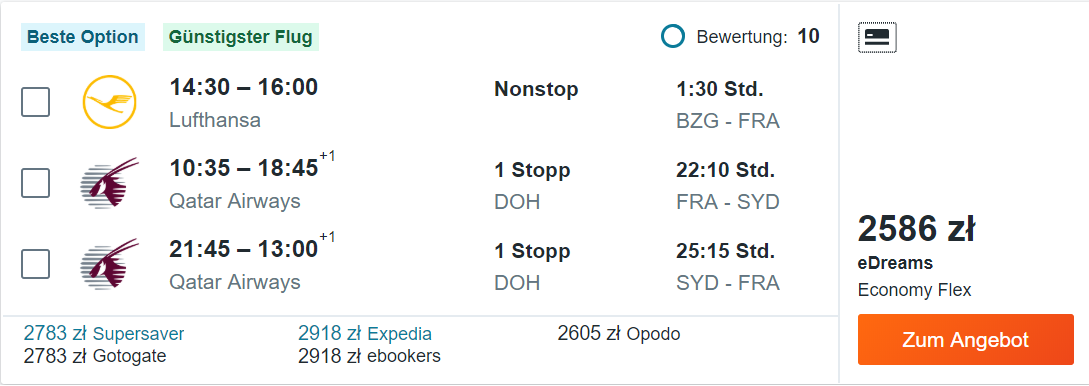
Task: Select the 2783 zł Gotogate offer
Action: (x=95, y=356)
